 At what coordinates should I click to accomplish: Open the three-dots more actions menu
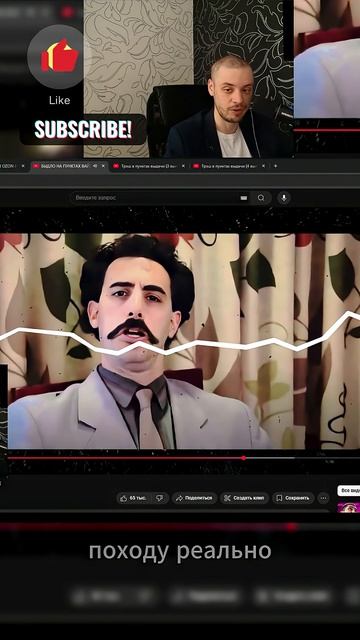323,498
